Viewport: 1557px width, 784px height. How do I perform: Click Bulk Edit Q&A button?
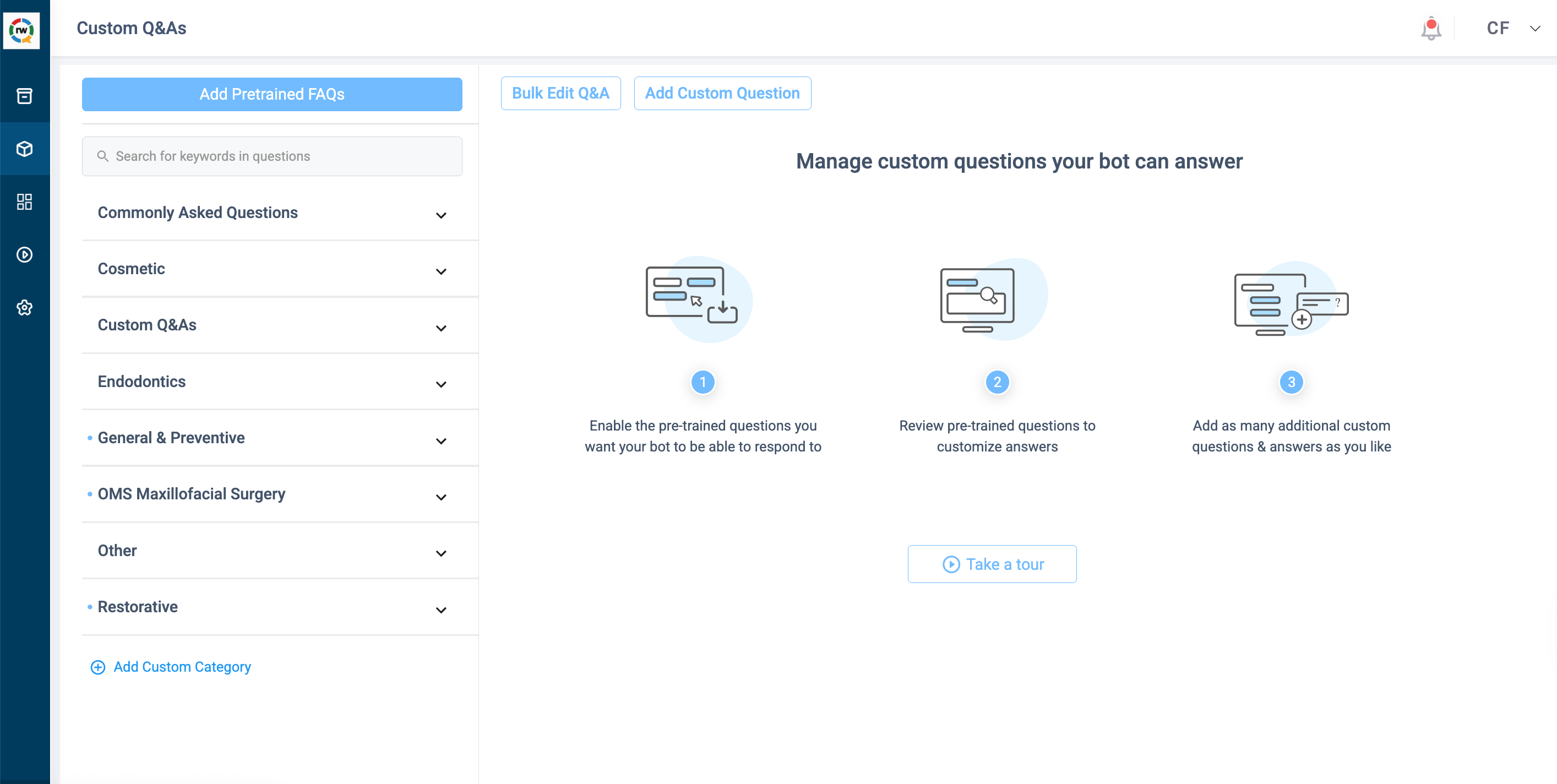[560, 93]
